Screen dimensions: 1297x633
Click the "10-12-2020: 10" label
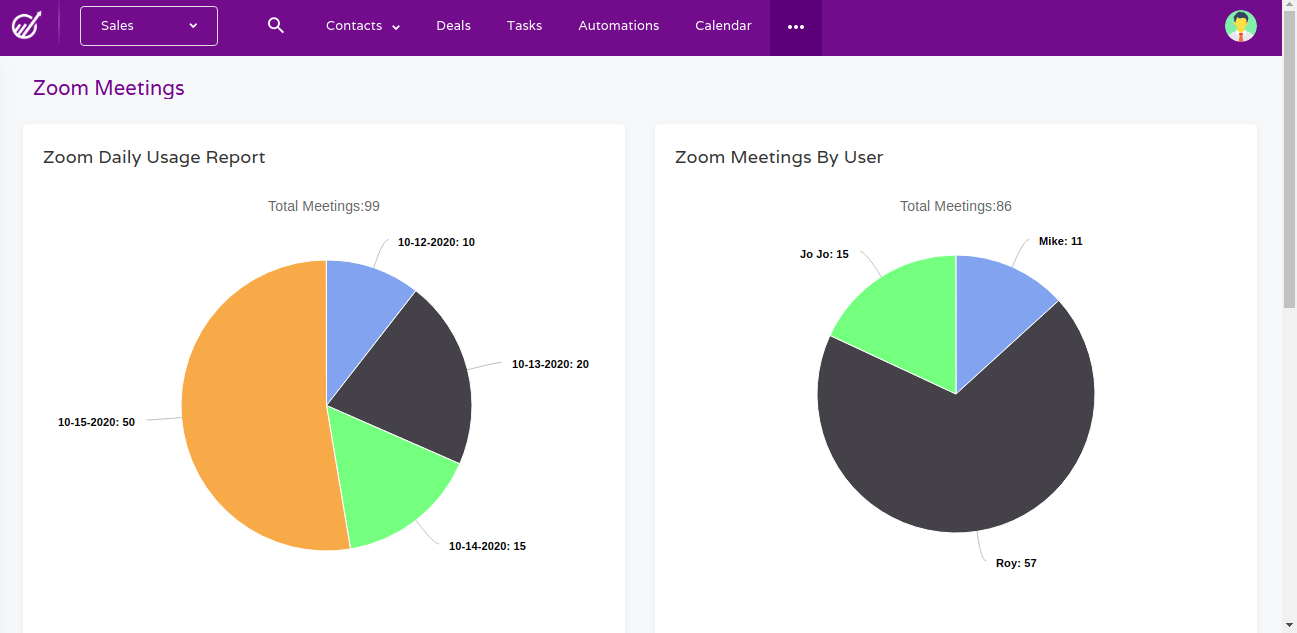[436, 242]
